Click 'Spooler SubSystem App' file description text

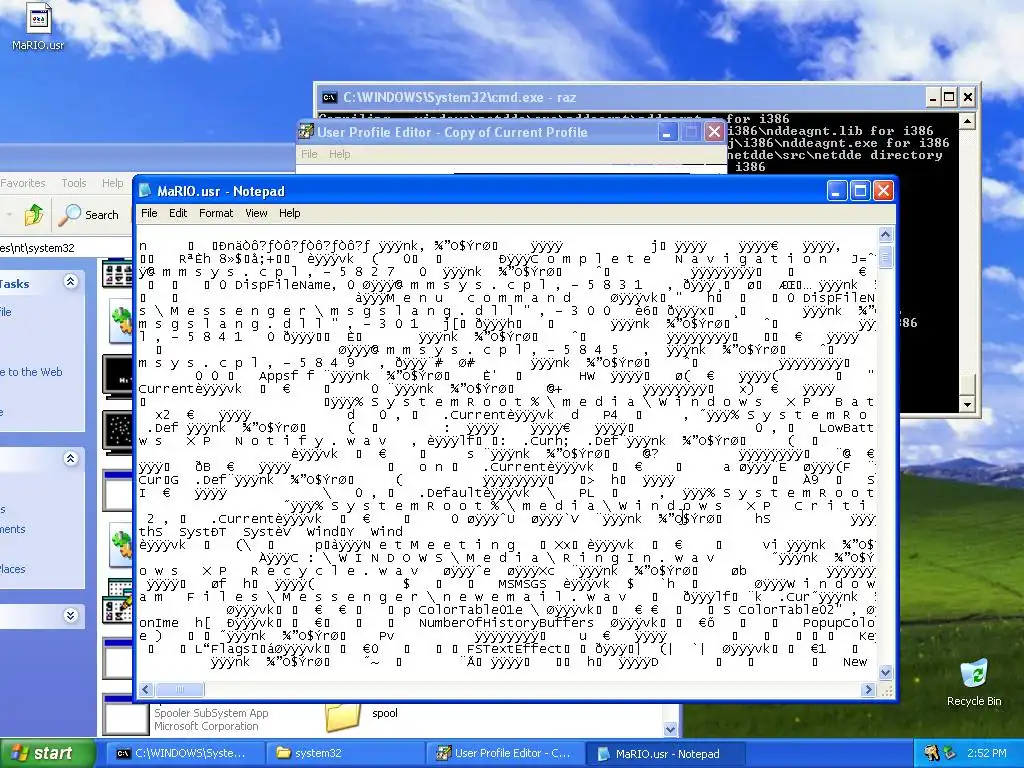(211, 713)
